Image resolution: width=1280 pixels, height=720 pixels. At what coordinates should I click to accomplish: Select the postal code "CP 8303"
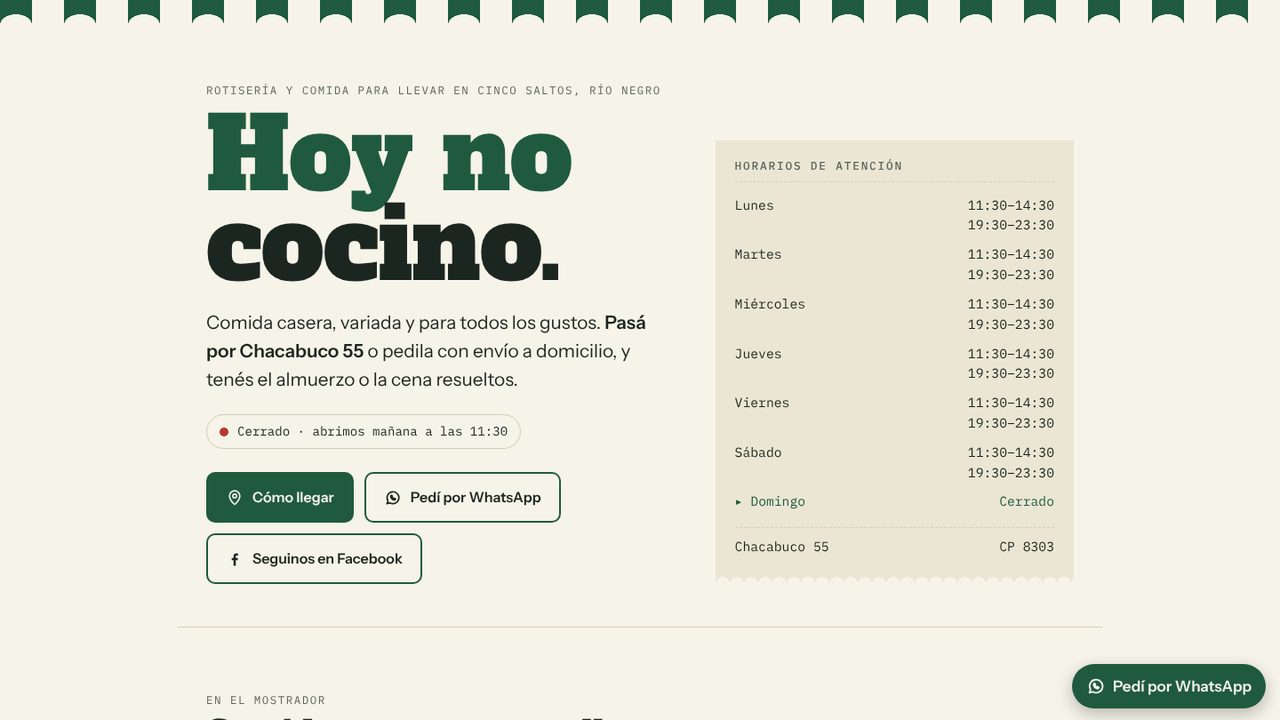pos(1026,546)
